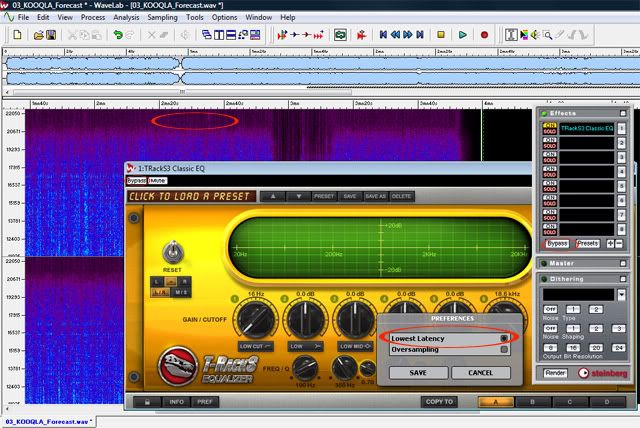Select the magnifier zoom tool
Image resolution: width=640 pixels, height=428 pixels.
point(547,35)
